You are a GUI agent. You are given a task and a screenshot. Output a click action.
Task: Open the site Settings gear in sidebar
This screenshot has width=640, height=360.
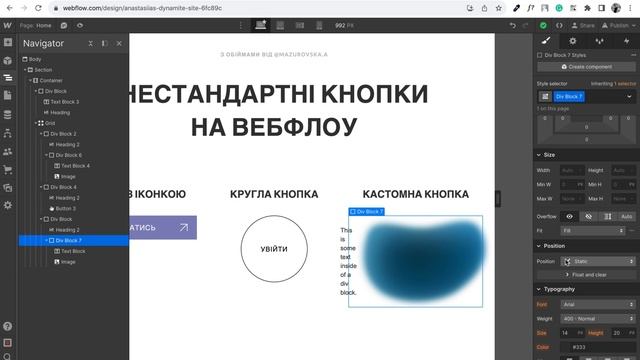[8, 205]
